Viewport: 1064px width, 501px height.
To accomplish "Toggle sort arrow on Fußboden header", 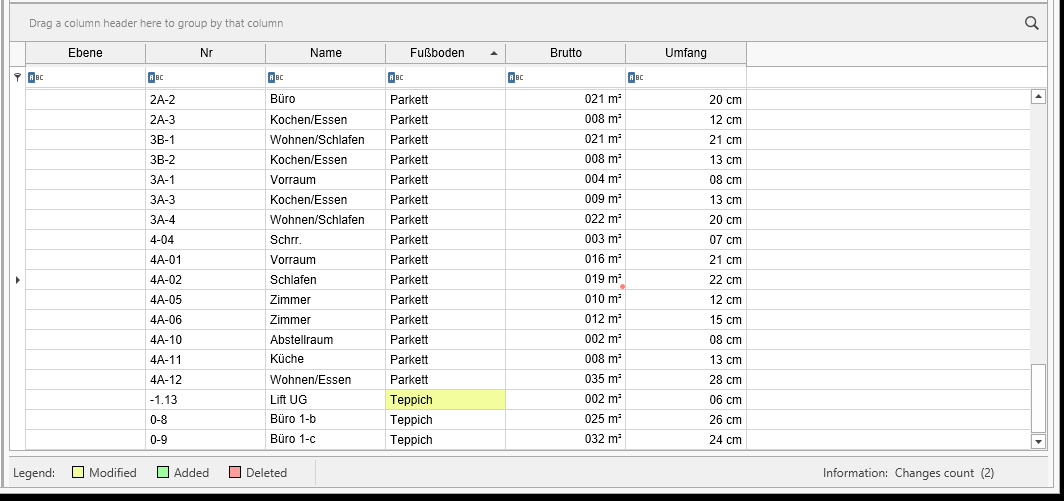I will pos(493,53).
